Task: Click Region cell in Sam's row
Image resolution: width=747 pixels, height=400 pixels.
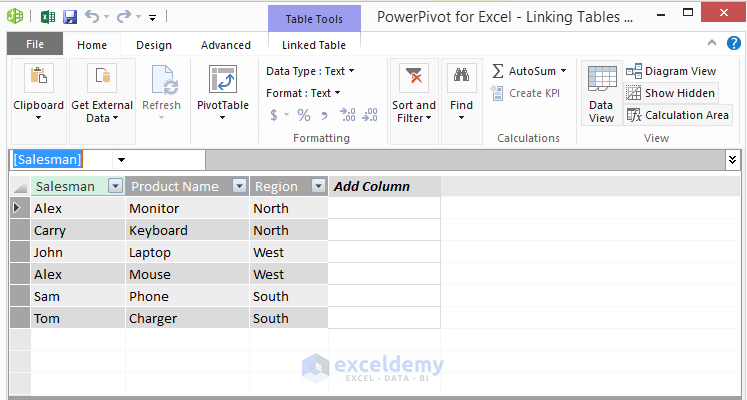Action: [x=289, y=296]
